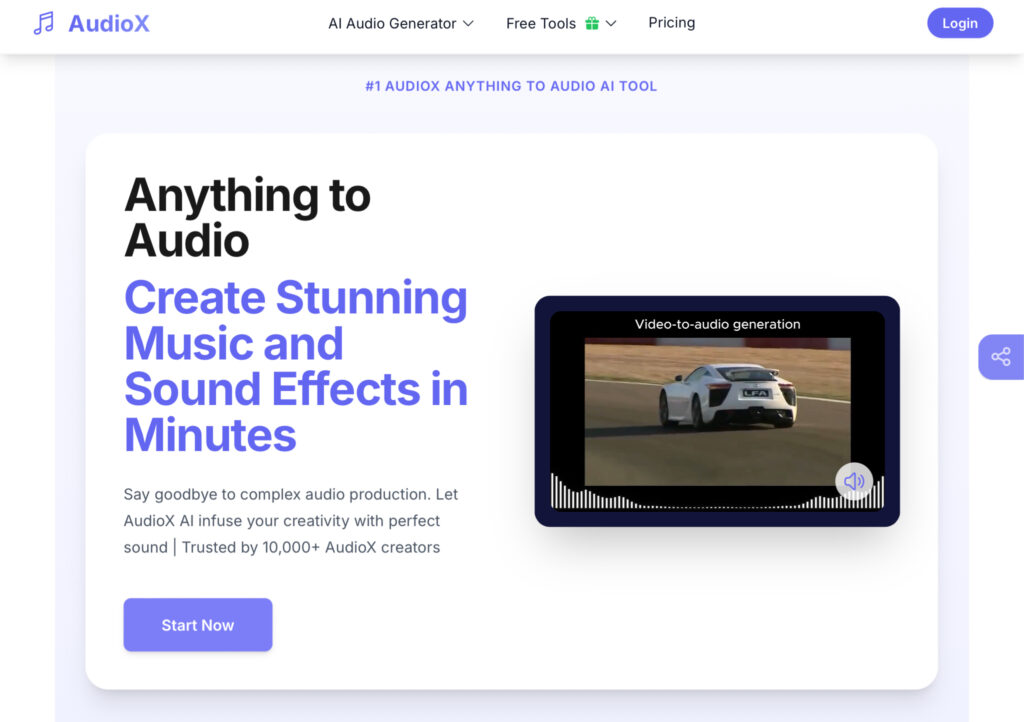Open the share panel icon on right edge
The image size is (1024, 722).
pyautogui.click(x=1000, y=356)
